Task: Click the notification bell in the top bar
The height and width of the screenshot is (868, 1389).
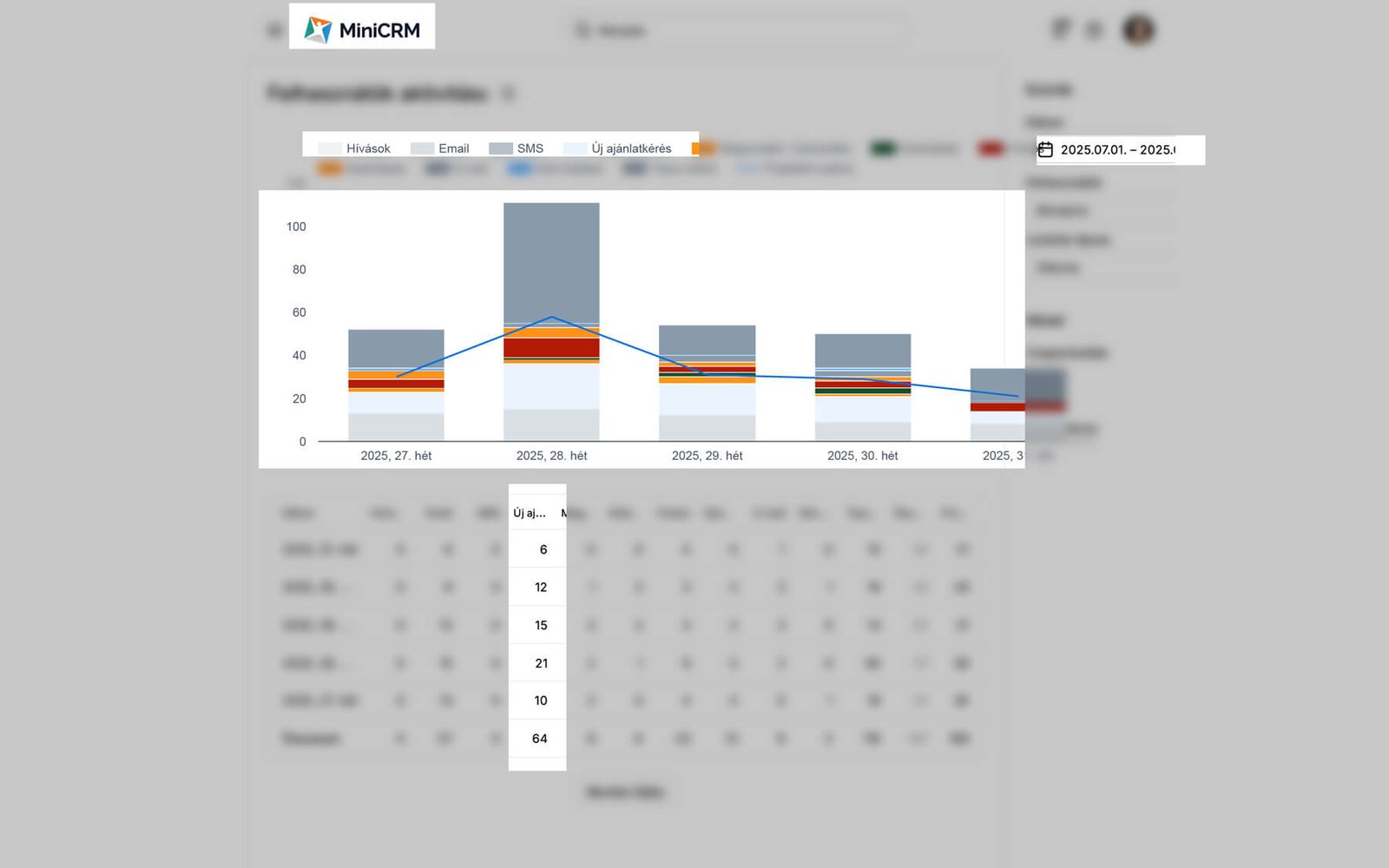Action: point(1059,29)
